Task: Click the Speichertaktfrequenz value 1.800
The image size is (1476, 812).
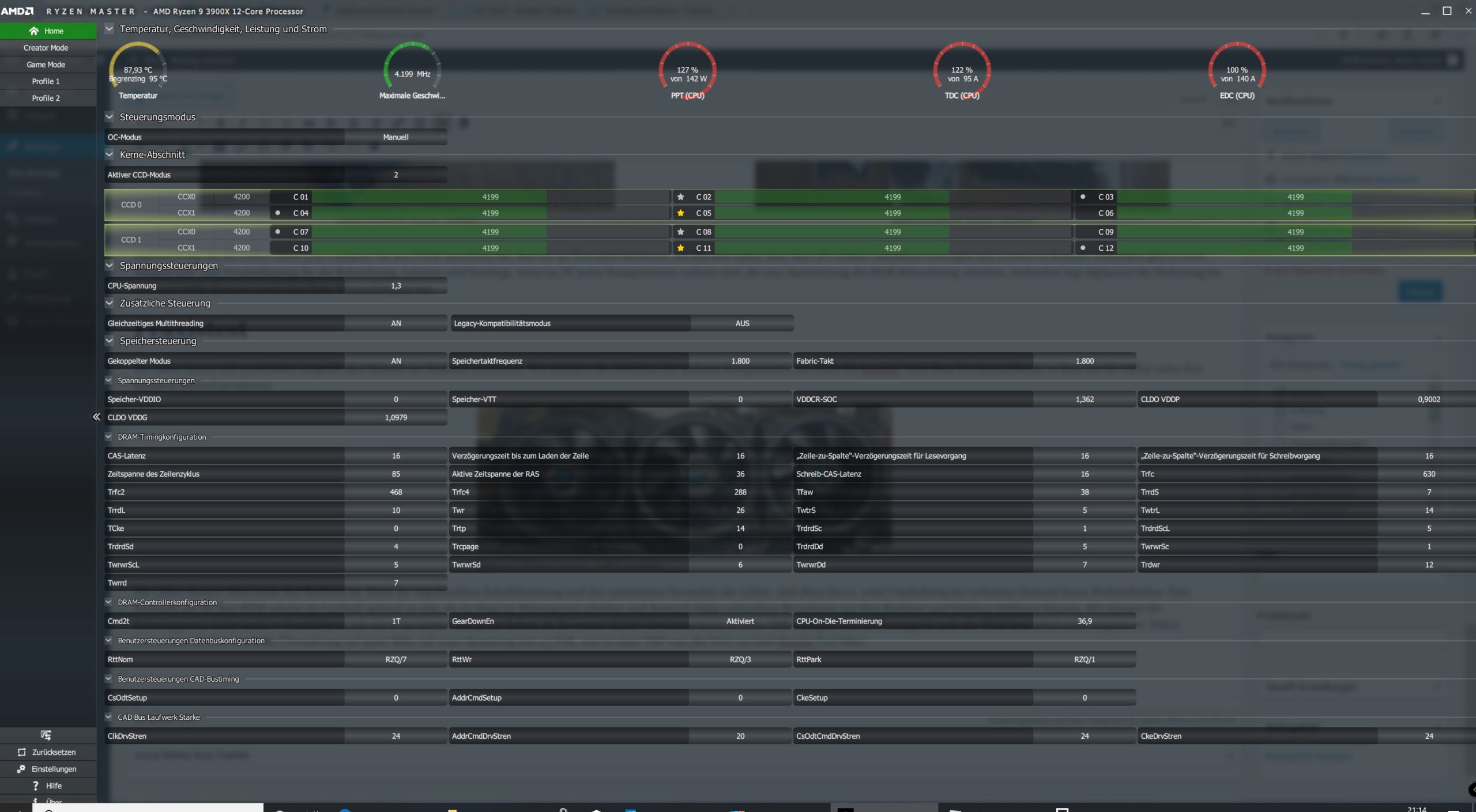Action: pos(740,361)
